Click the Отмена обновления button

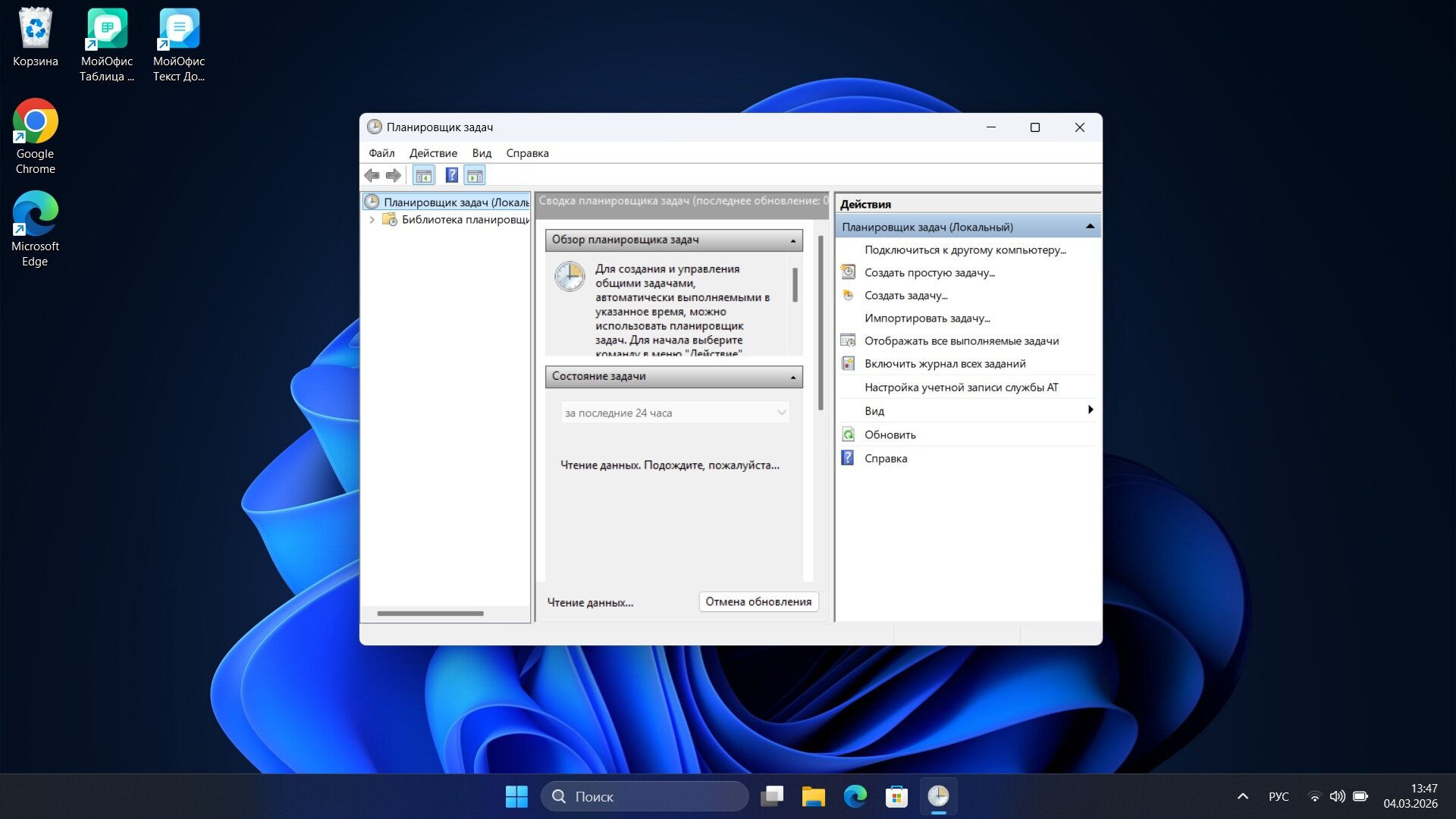pos(758,601)
